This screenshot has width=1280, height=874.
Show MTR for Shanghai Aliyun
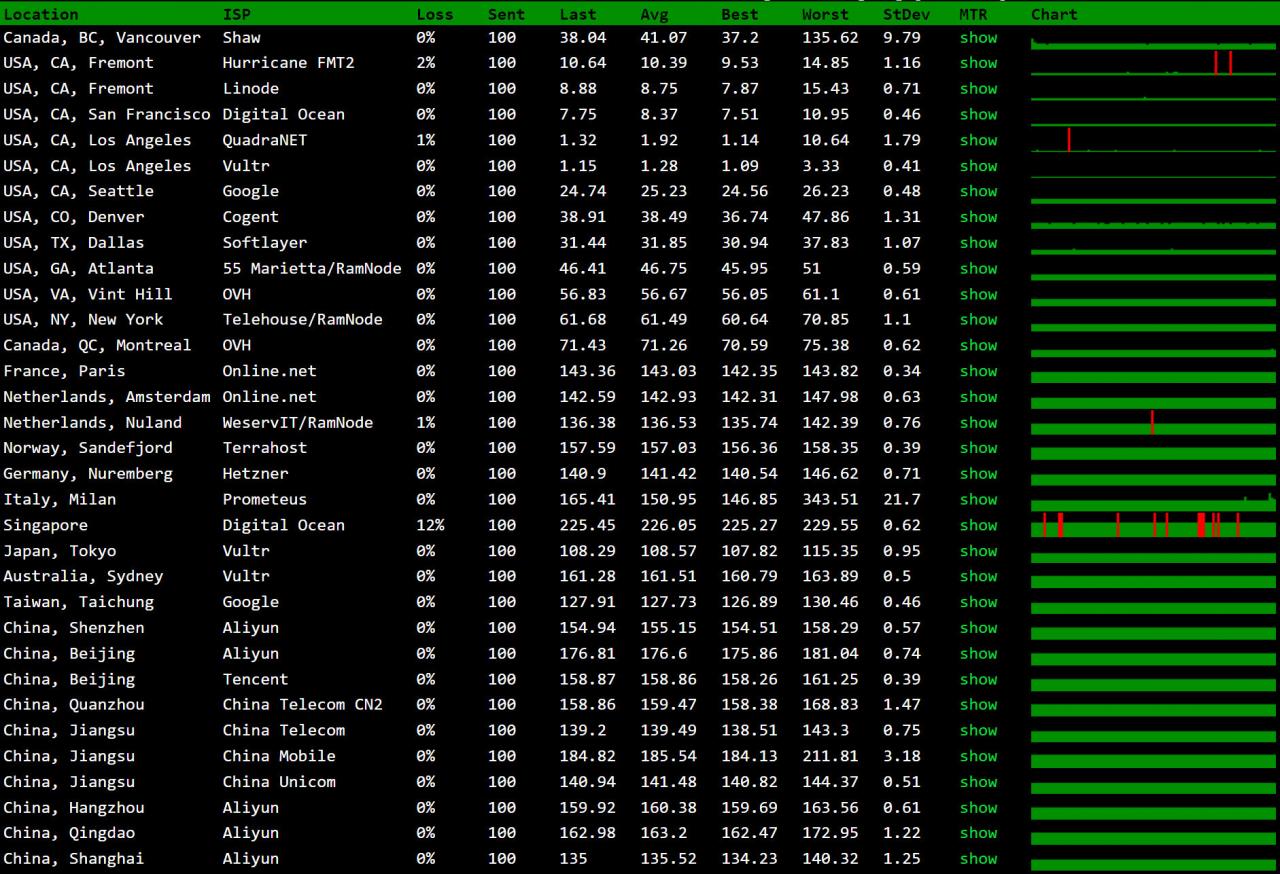coord(978,859)
